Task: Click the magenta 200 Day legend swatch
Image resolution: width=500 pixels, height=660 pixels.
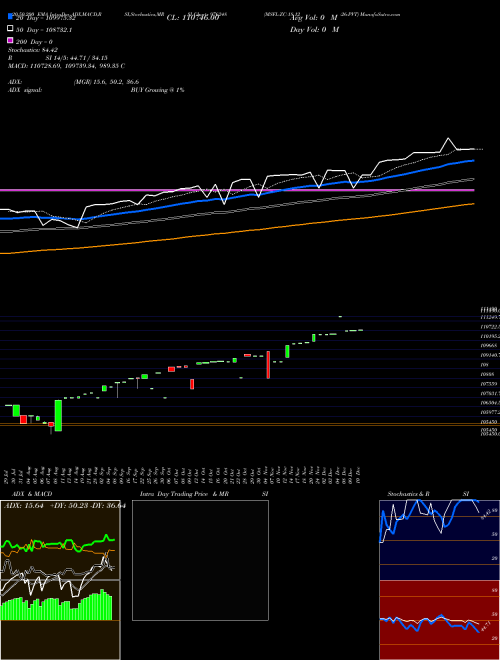Action: click(x=10, y=40)
